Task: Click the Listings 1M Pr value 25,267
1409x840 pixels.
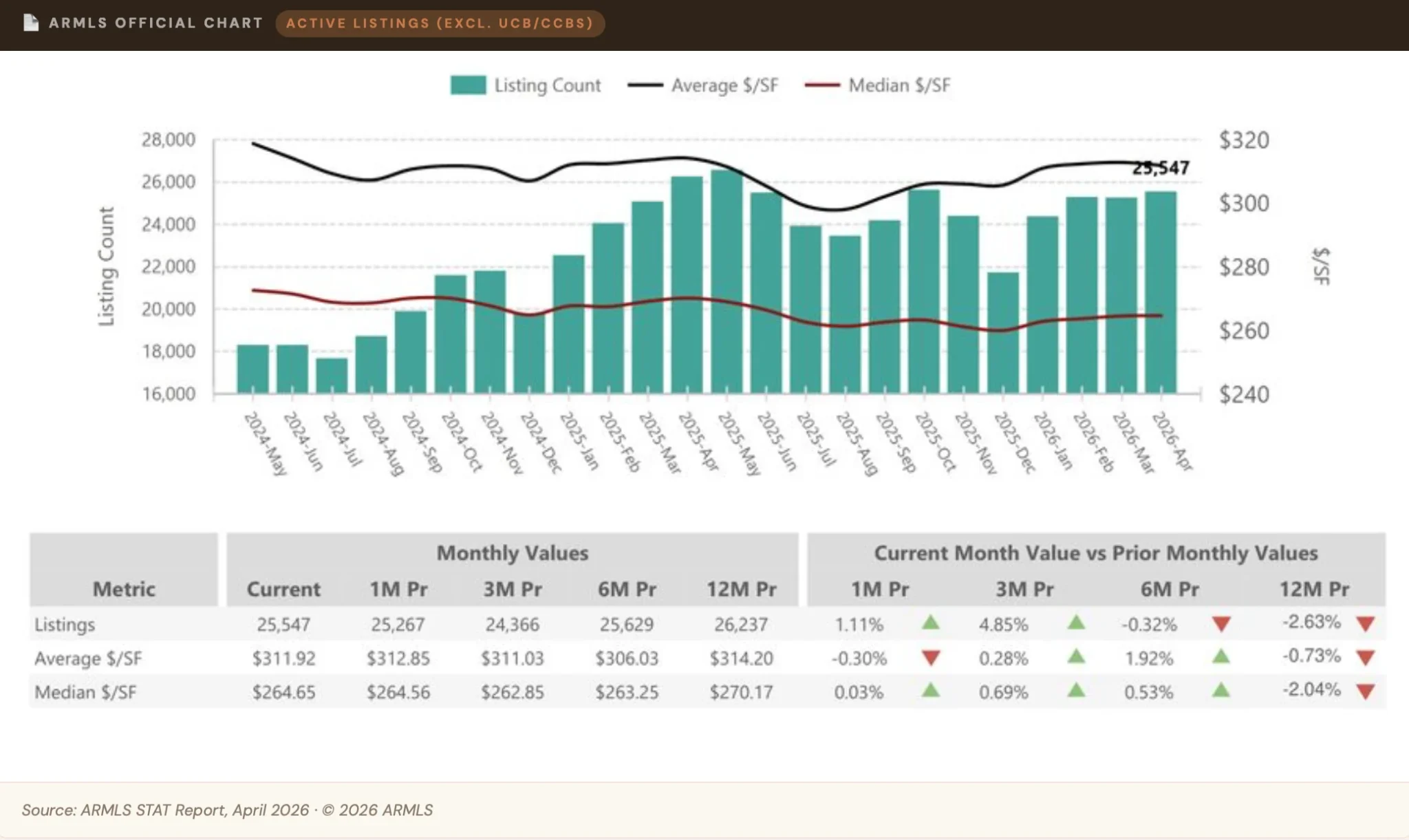Action: (398, 625)
